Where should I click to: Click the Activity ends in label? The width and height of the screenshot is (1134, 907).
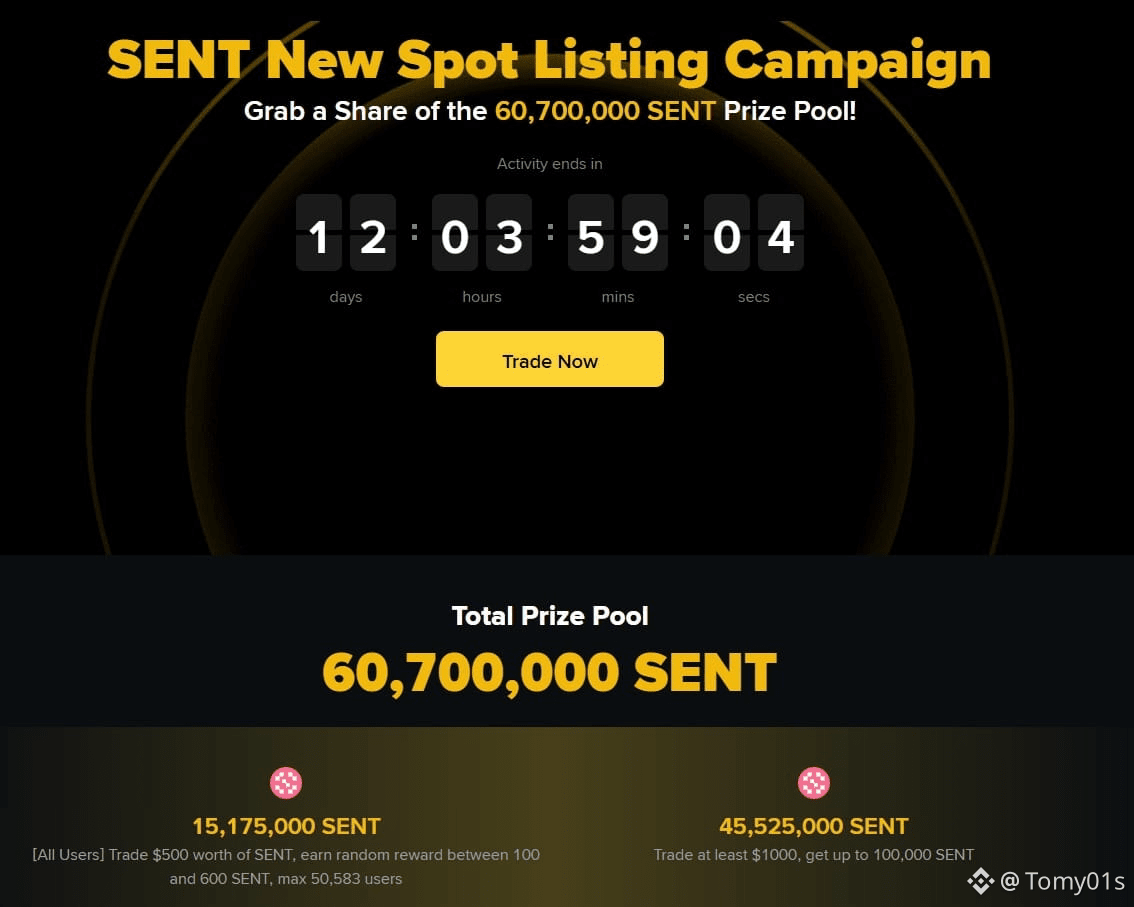(550, 163)
